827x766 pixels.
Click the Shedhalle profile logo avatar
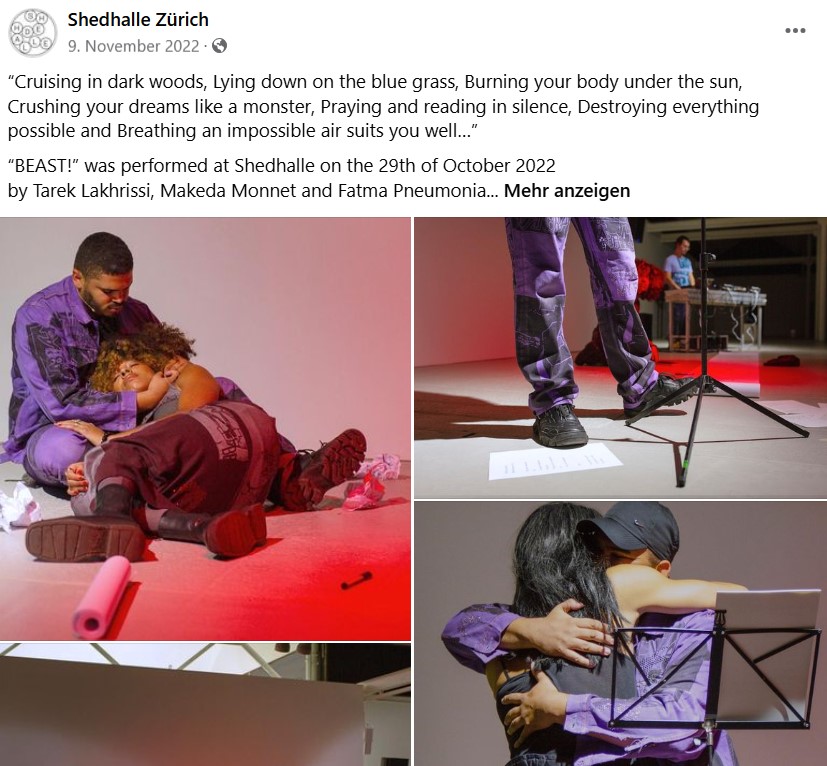coord(32,32)
